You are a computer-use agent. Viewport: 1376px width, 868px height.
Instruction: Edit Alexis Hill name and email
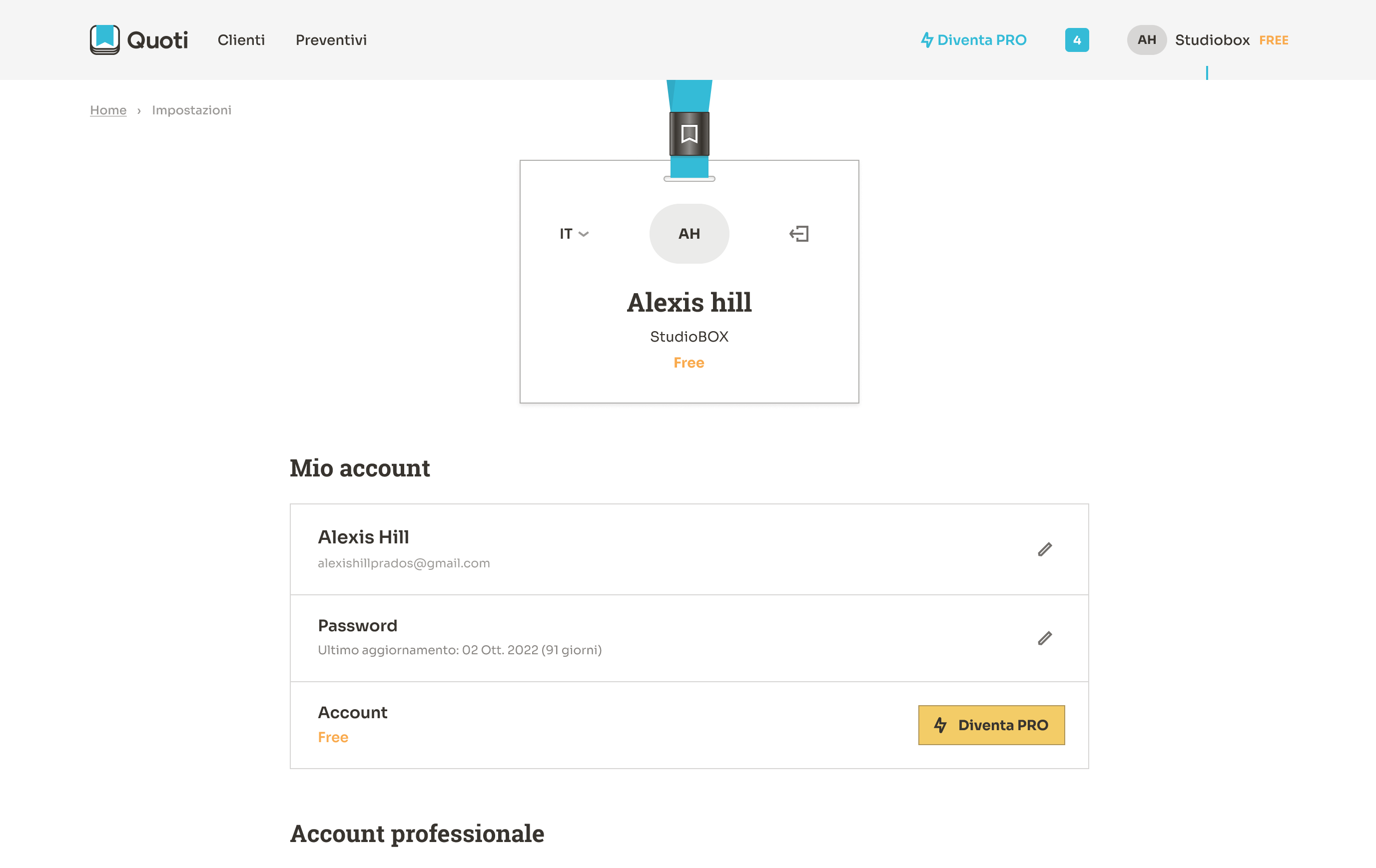point(1045,549)
